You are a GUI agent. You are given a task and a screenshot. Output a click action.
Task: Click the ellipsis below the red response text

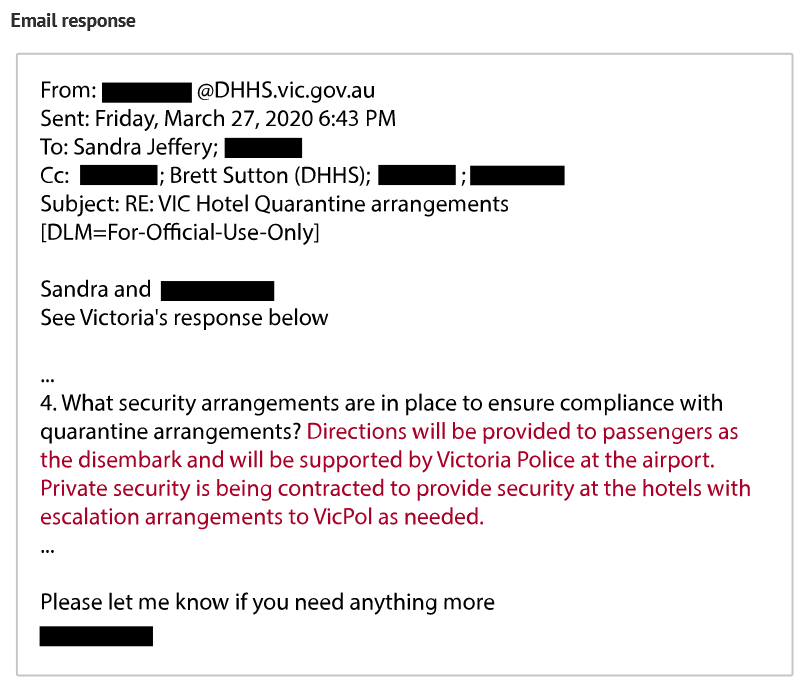pyautogui.click(x=47, y=546)
